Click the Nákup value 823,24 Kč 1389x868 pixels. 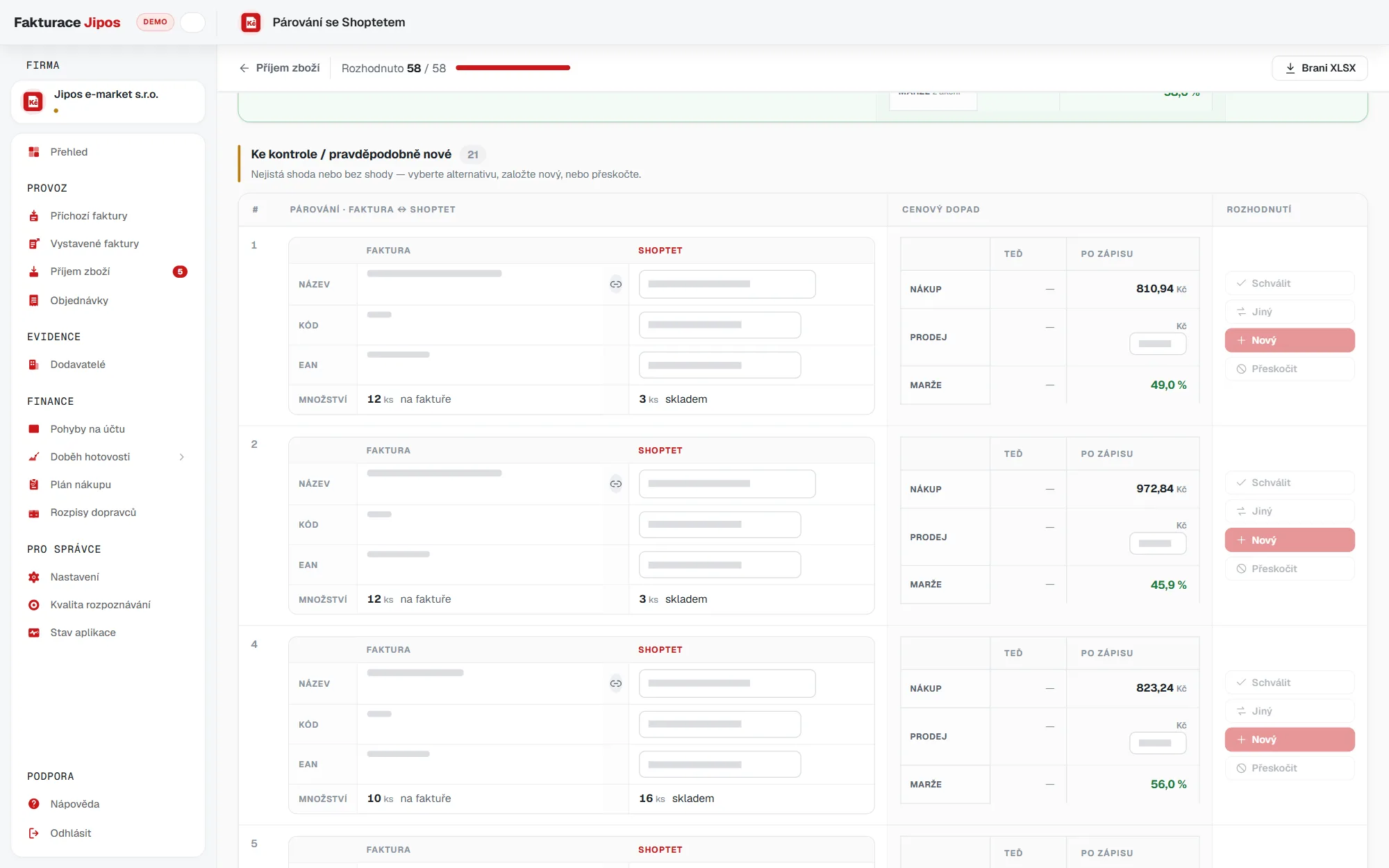click(x=1161, y=688)
